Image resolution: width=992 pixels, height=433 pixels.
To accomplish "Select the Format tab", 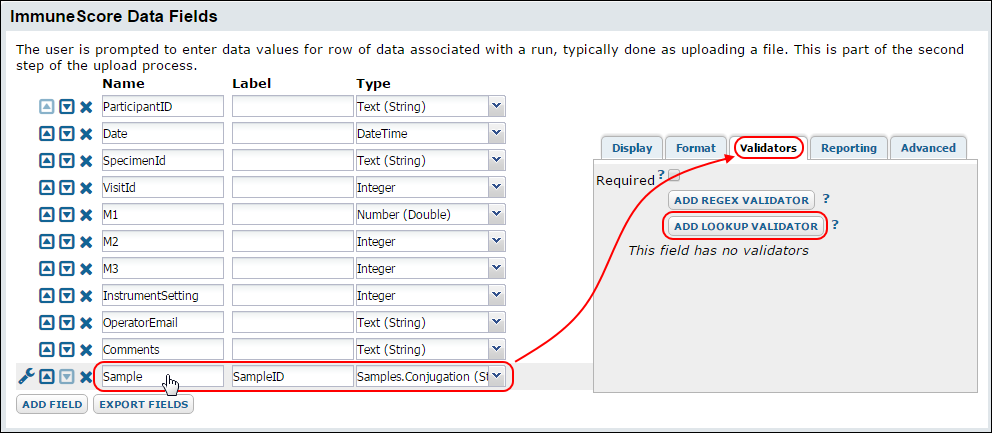I will click(696, 148).
